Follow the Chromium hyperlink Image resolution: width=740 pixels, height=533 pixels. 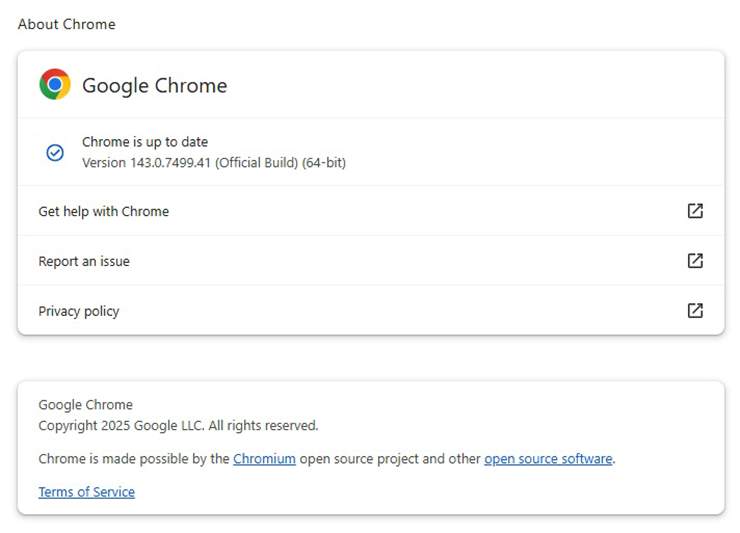pos(264,459)
